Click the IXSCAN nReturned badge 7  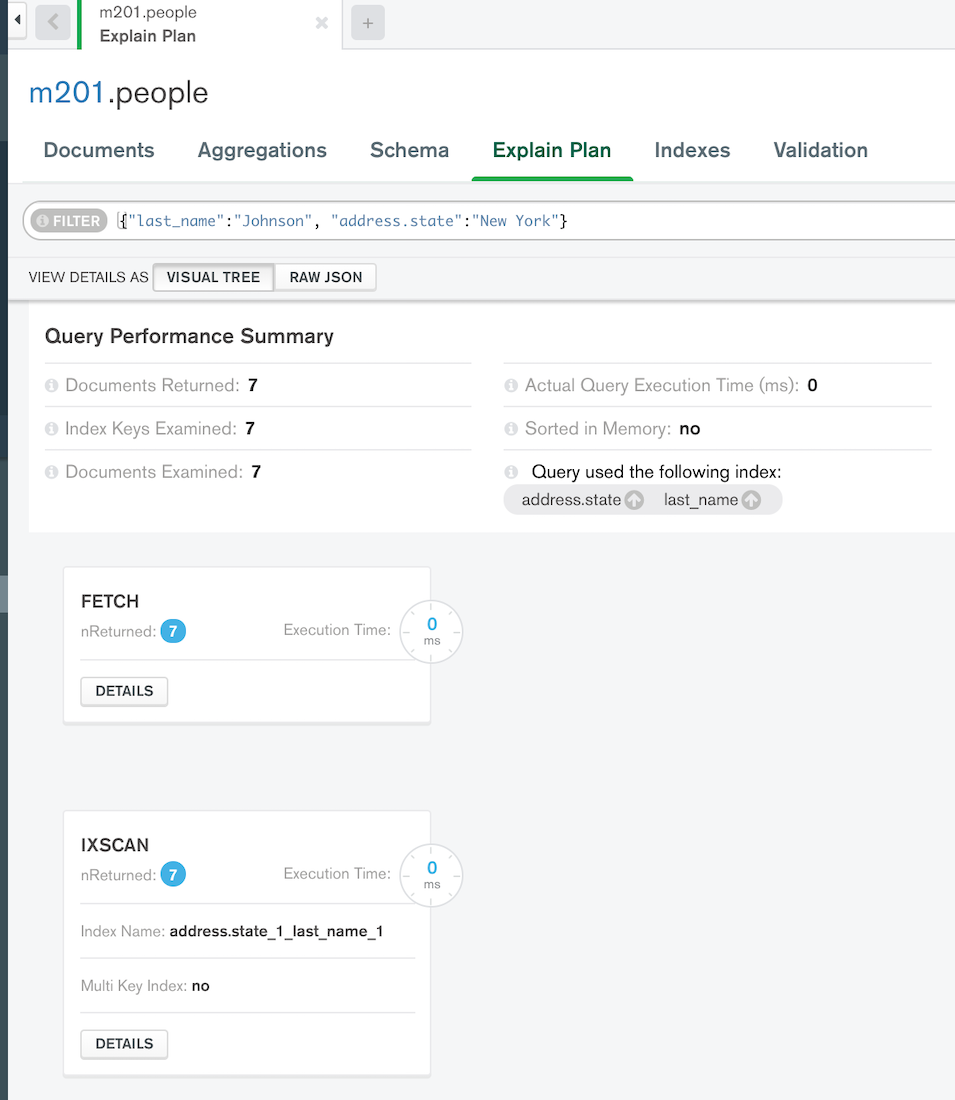173,875
